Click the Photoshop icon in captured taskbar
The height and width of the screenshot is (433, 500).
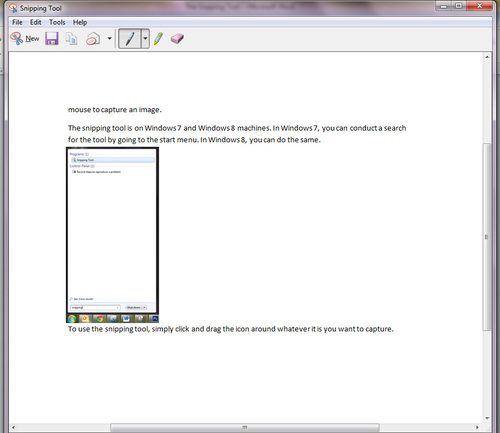coord(155,319)
